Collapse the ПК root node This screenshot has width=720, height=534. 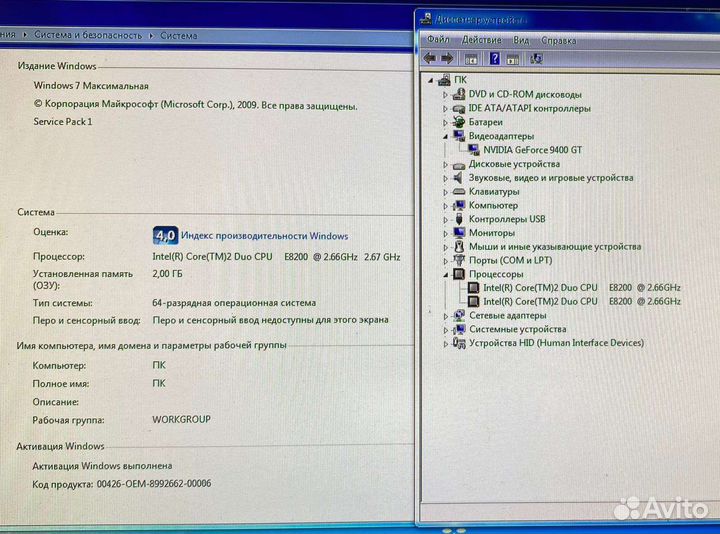point(431,80)
